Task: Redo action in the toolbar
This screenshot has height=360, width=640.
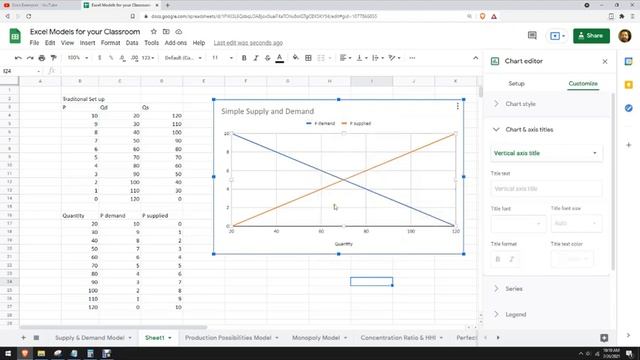Action: (x=30, y=58)
